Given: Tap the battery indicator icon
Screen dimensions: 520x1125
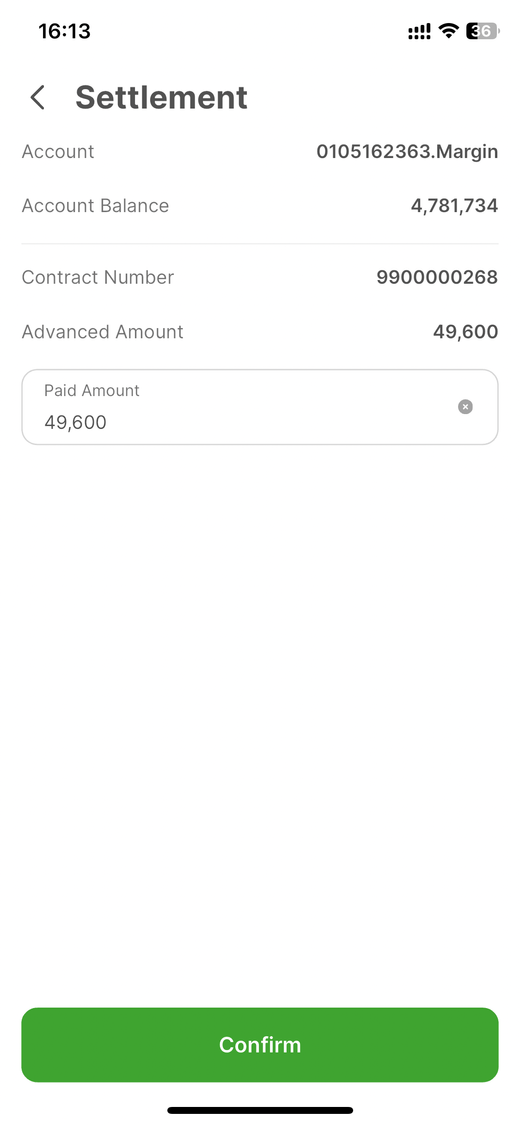Looking at the screenshot, I should (482, 31).
